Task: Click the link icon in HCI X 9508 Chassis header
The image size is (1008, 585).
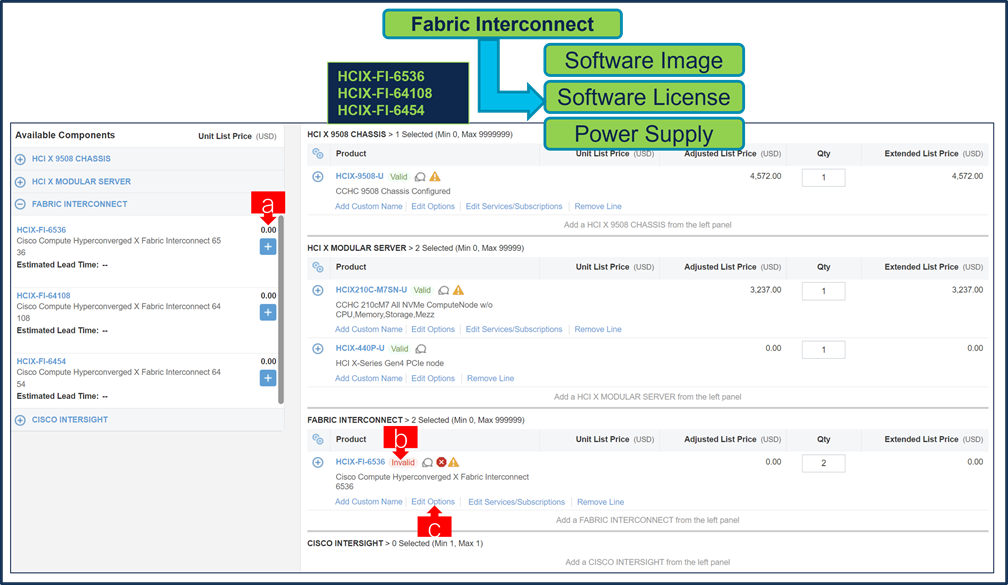Action: [x=318, y=154]
